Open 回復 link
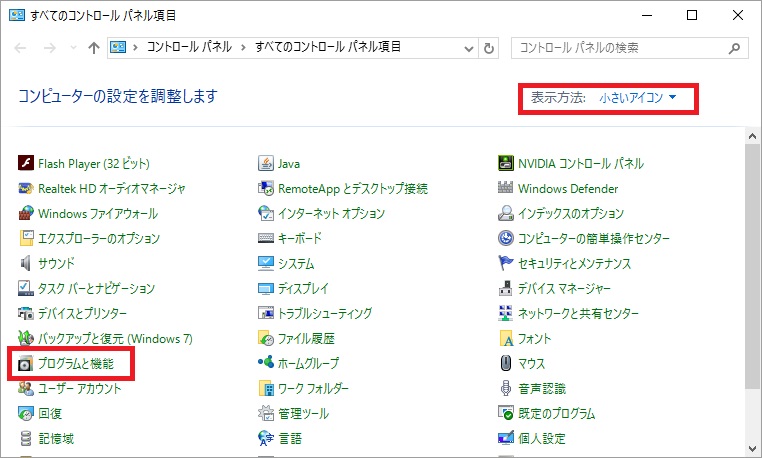Screen dimensions: 762x458 pyautogui.click(x=50, y=413)
